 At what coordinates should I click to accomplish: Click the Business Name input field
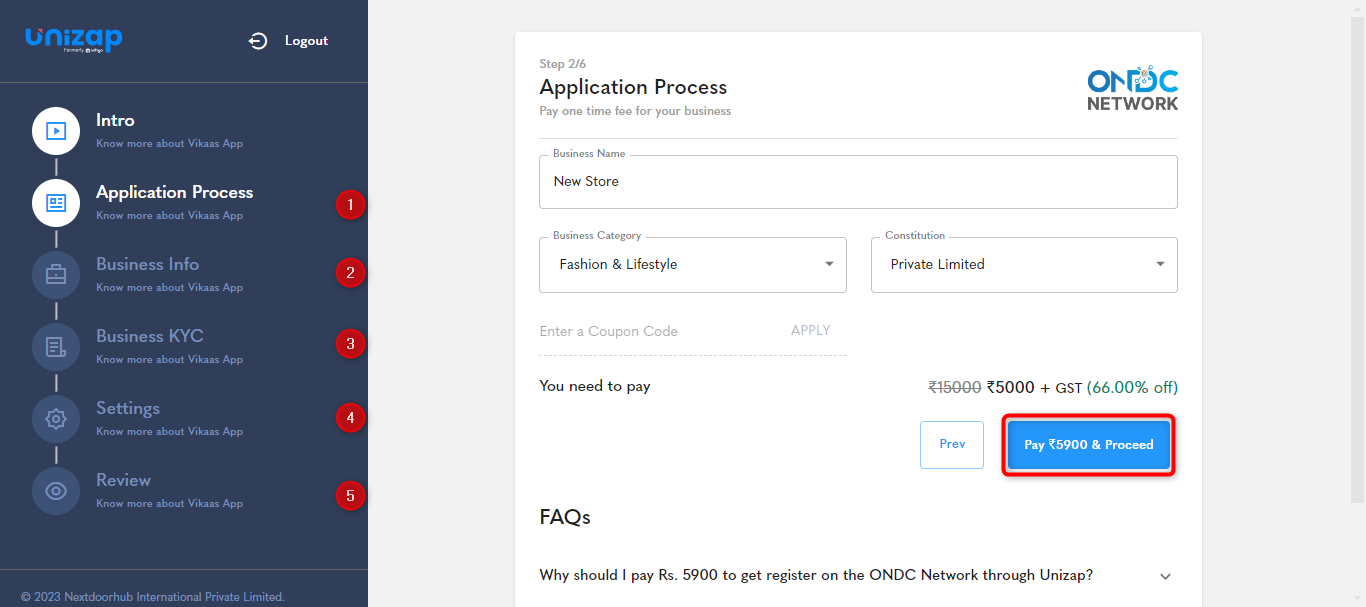[858, 182]
